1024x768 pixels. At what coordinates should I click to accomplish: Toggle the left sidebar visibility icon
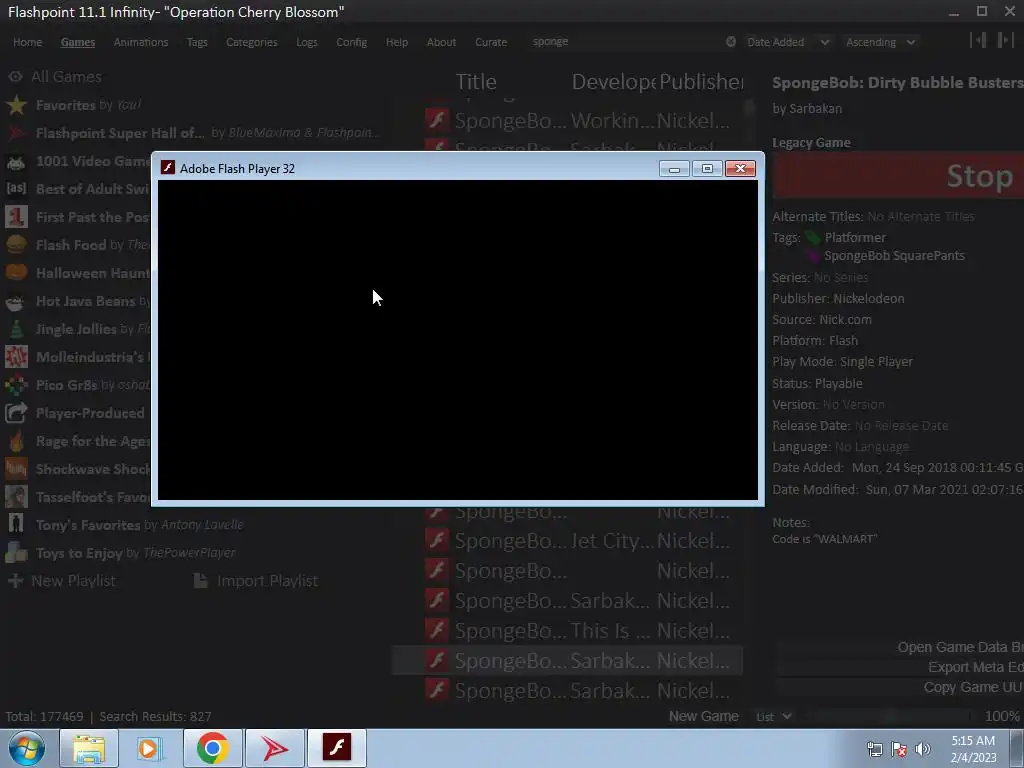pos(978,40)
